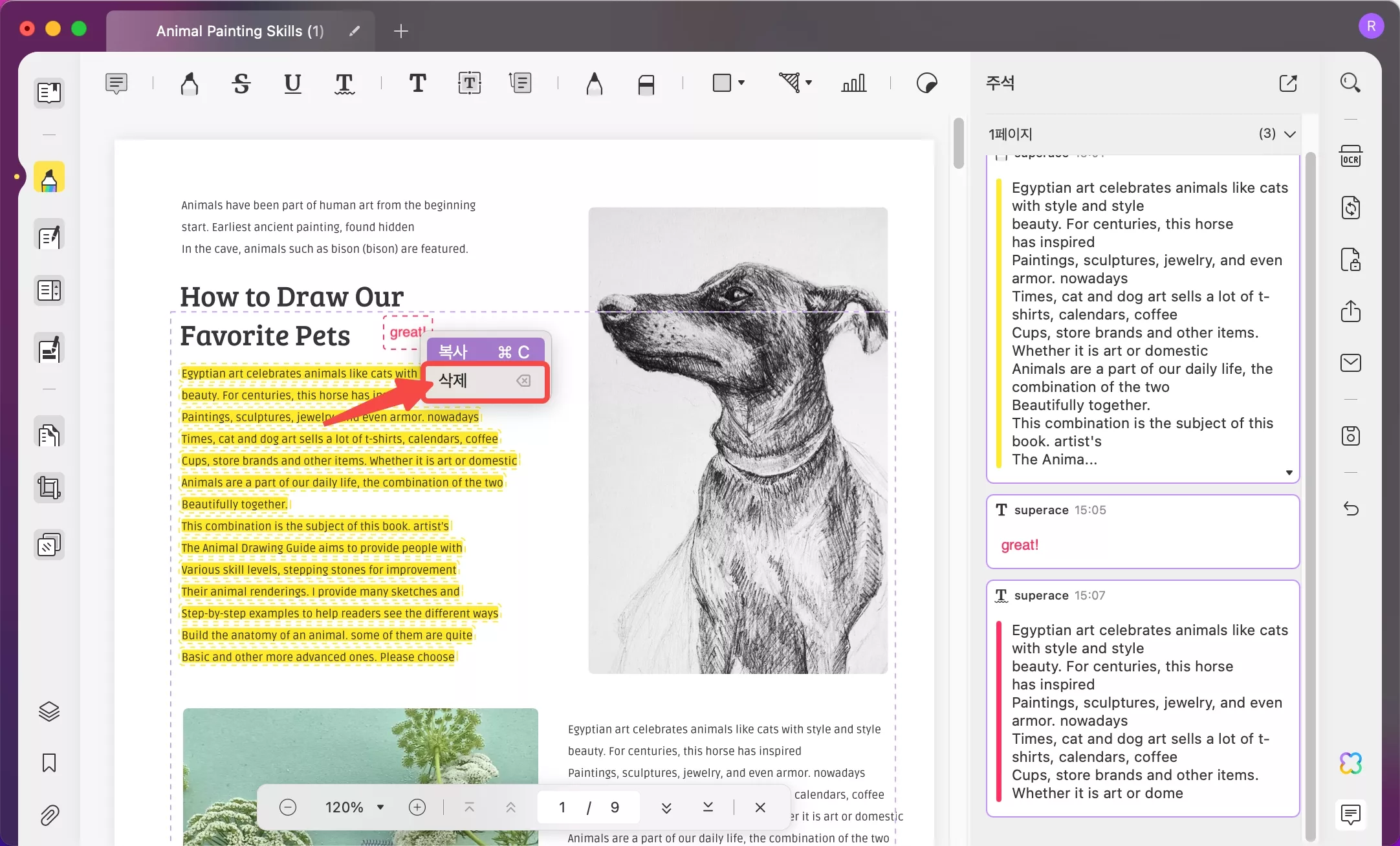Select the text callout tool
The image size is (1400, 846).
(x=520, y=83)
